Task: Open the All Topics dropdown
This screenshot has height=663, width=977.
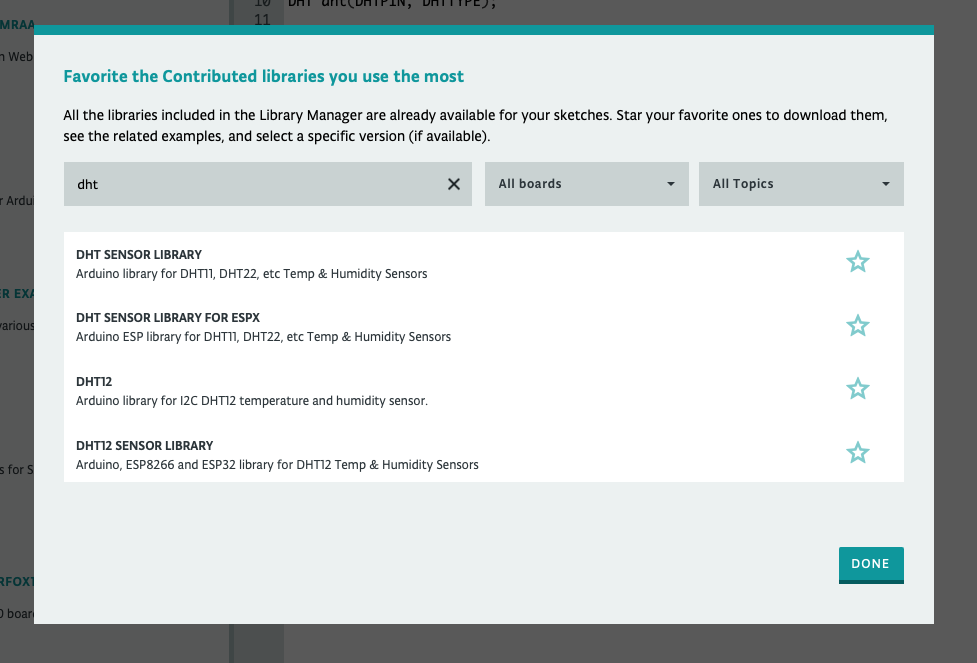Action: pos(800,184)
